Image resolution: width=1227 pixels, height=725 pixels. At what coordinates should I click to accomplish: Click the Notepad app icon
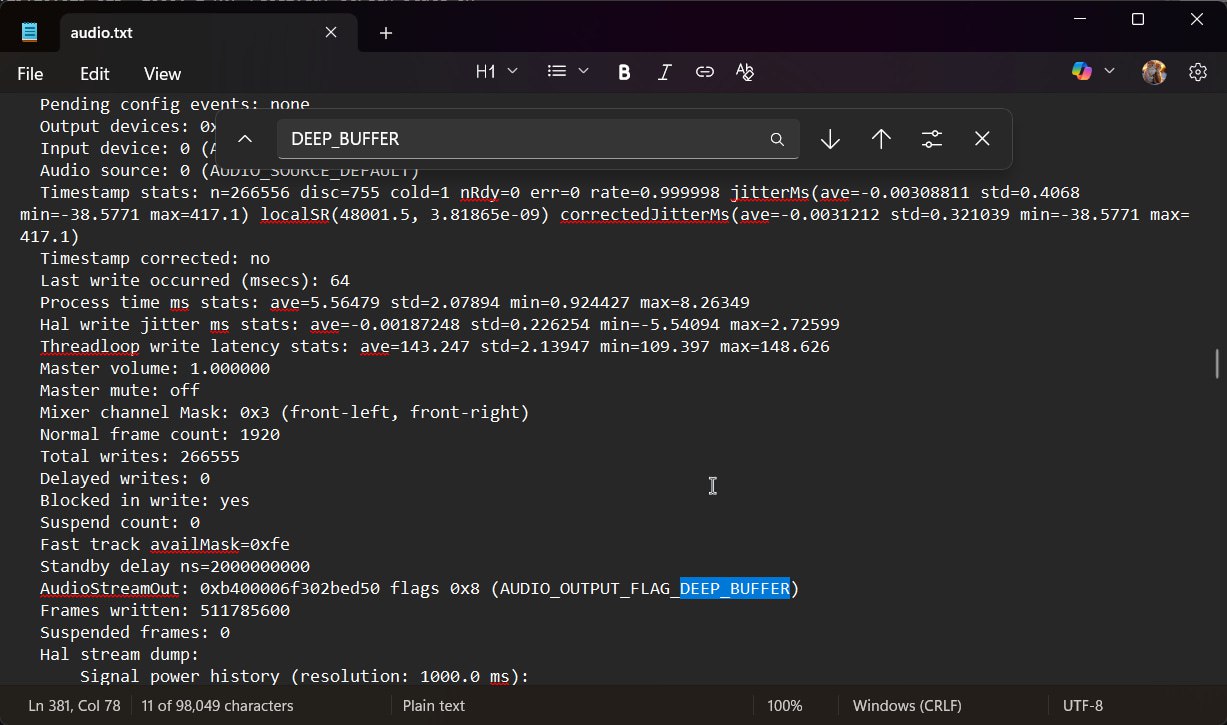pyautogui.click(x=30, y=32)
